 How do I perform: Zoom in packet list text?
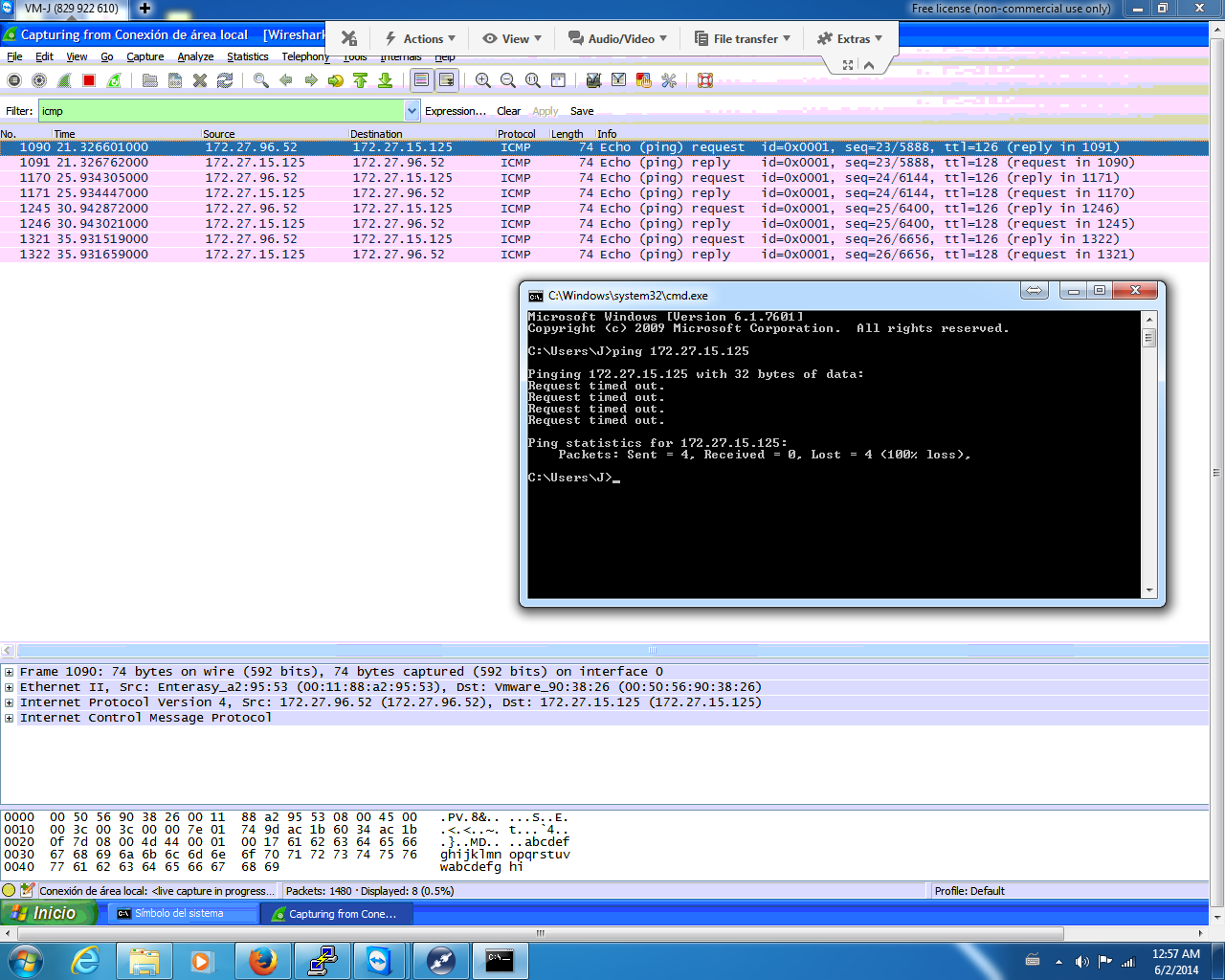click(x=483, y=80)
